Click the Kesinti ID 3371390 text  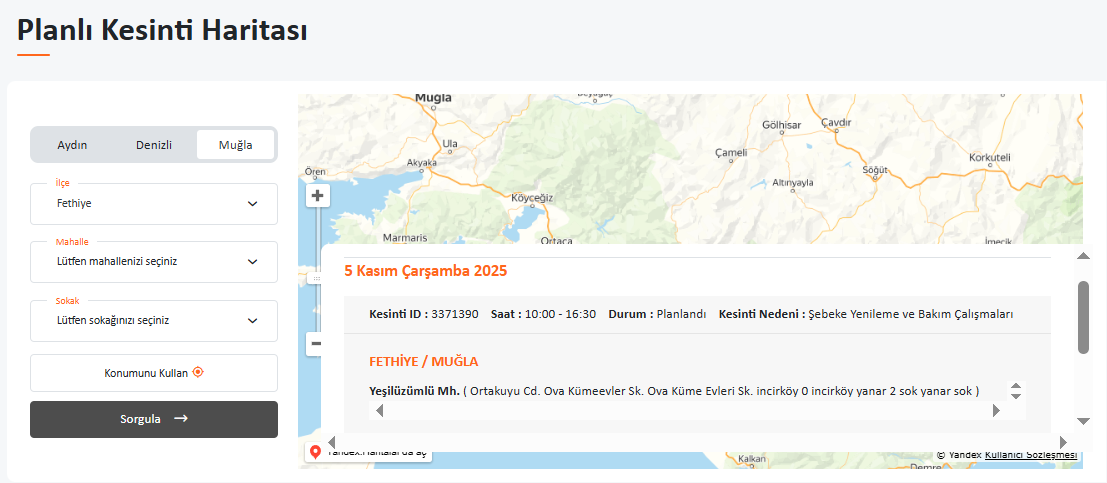(424, 314)
